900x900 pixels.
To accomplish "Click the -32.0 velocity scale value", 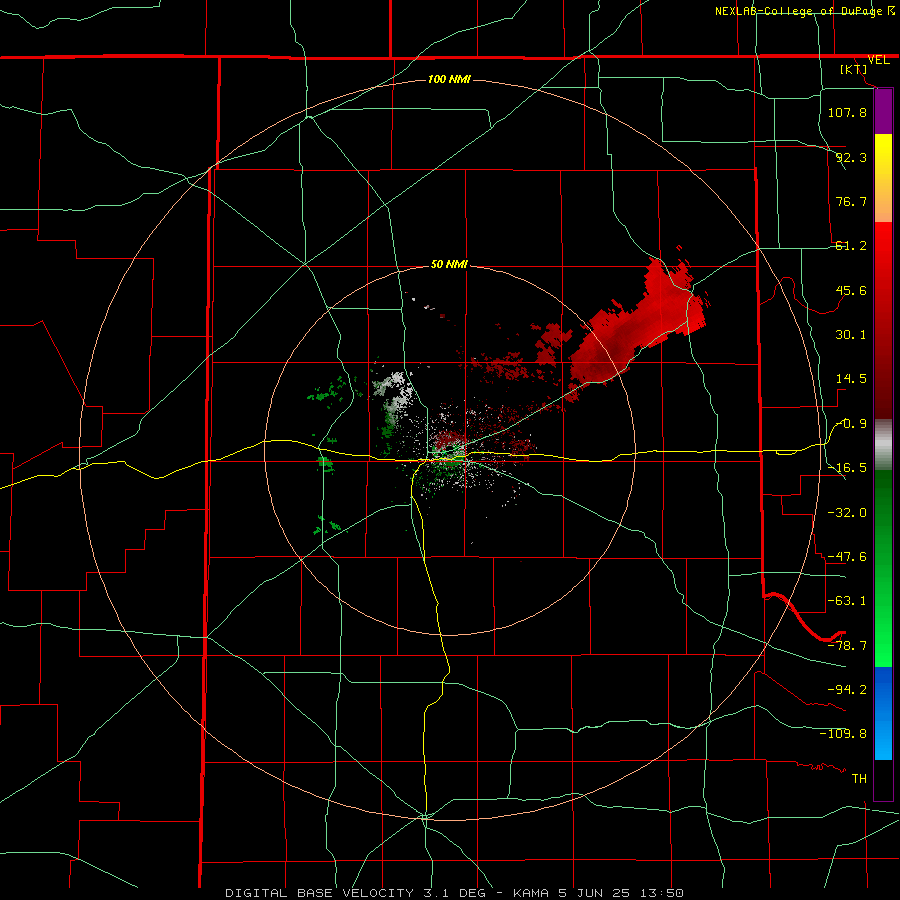I will pyautogui.click(x=847, y=513).
